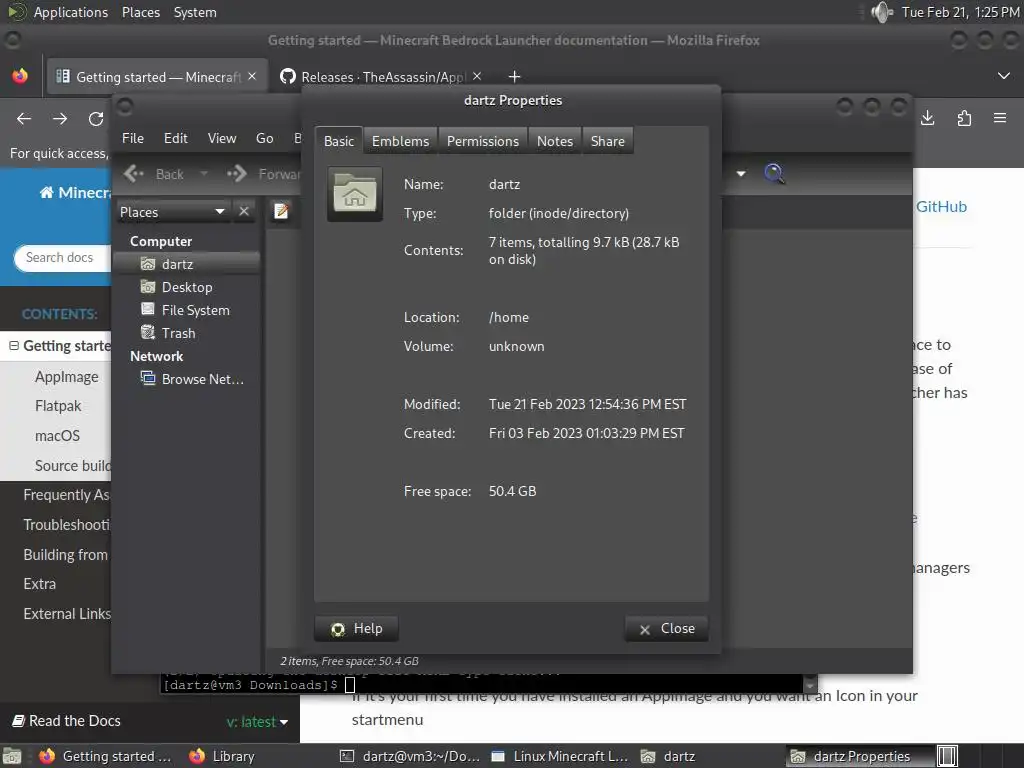The height and width of the screenshot is (768, 1024).
Task: Open the Firefox hamburger menu
Action: click(x=1000, y=118)
